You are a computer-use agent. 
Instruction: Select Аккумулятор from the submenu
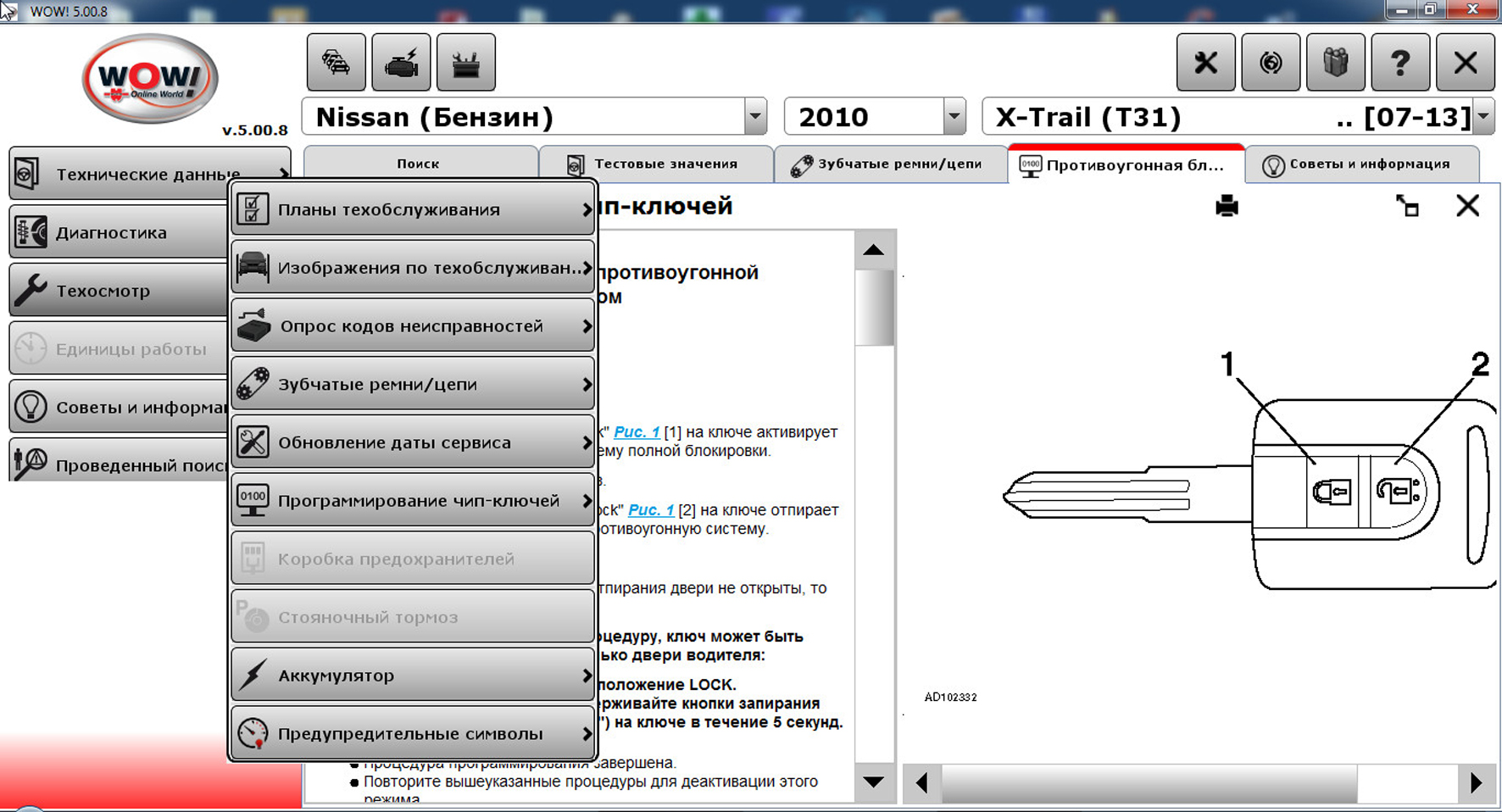point(413,676)
